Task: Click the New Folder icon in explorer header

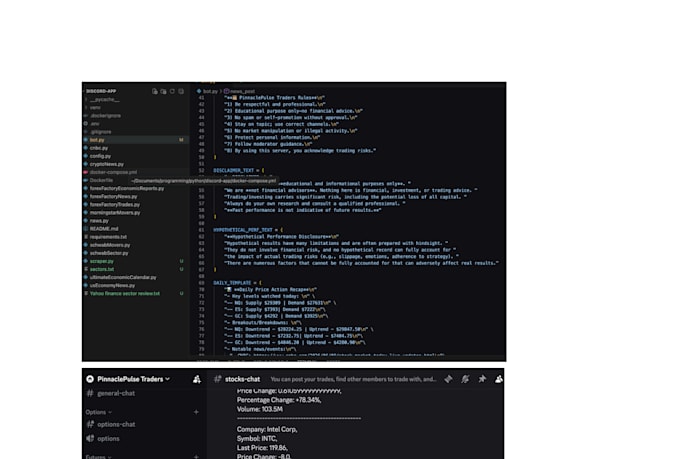Action: click(x=163, y=91)
